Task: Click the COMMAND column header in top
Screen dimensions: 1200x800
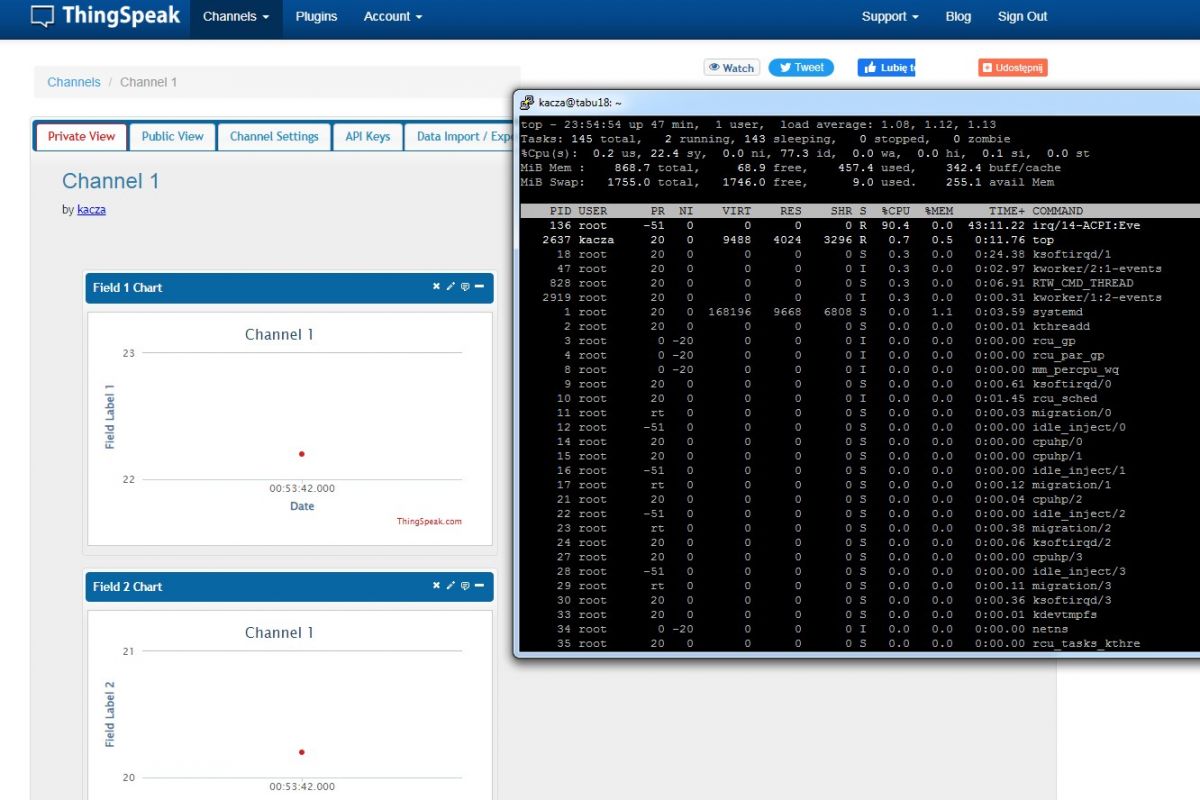Action: click(x=1058, y=211)
